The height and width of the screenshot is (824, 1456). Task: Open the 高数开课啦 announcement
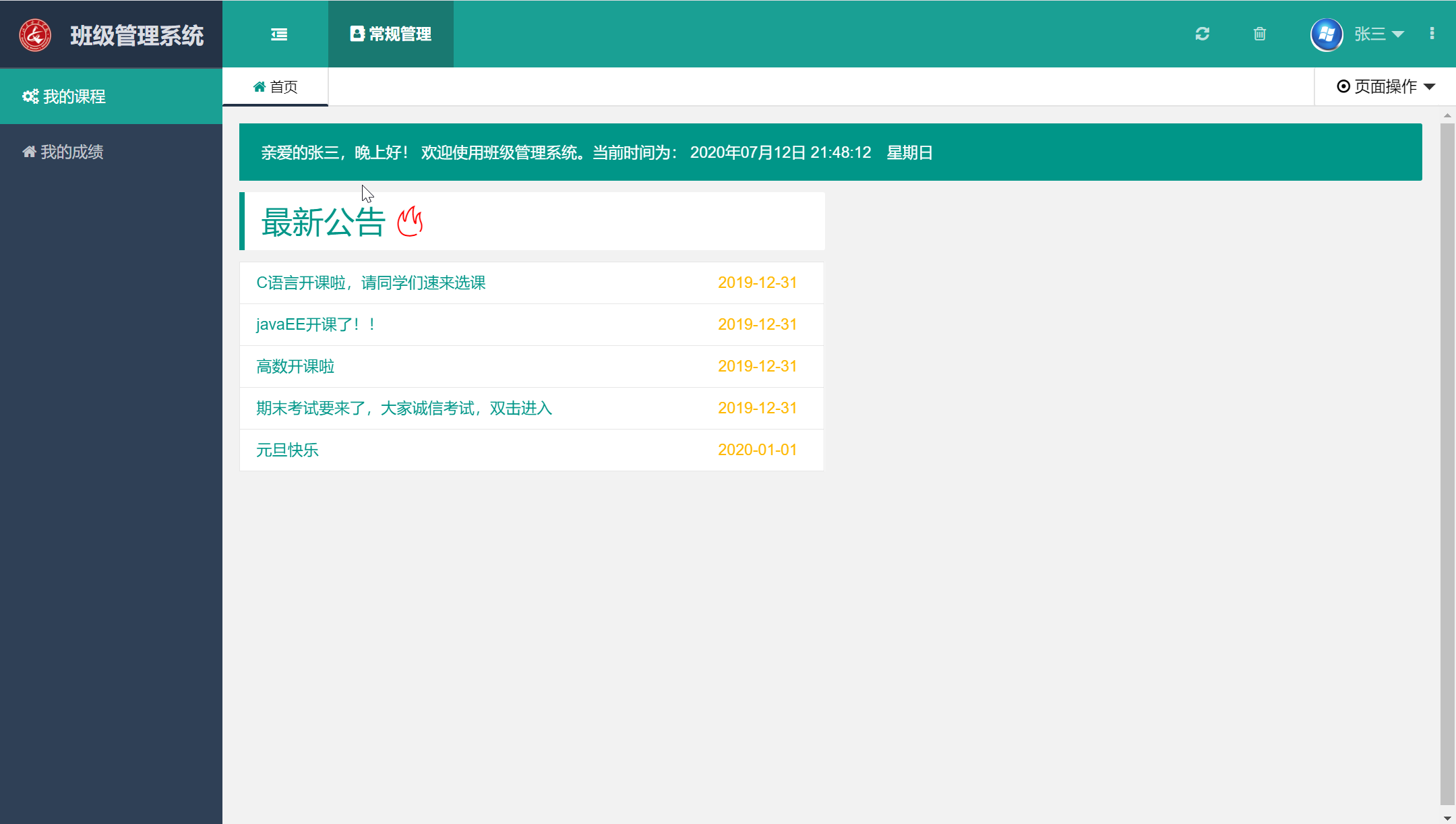click(x=295, y=366)
